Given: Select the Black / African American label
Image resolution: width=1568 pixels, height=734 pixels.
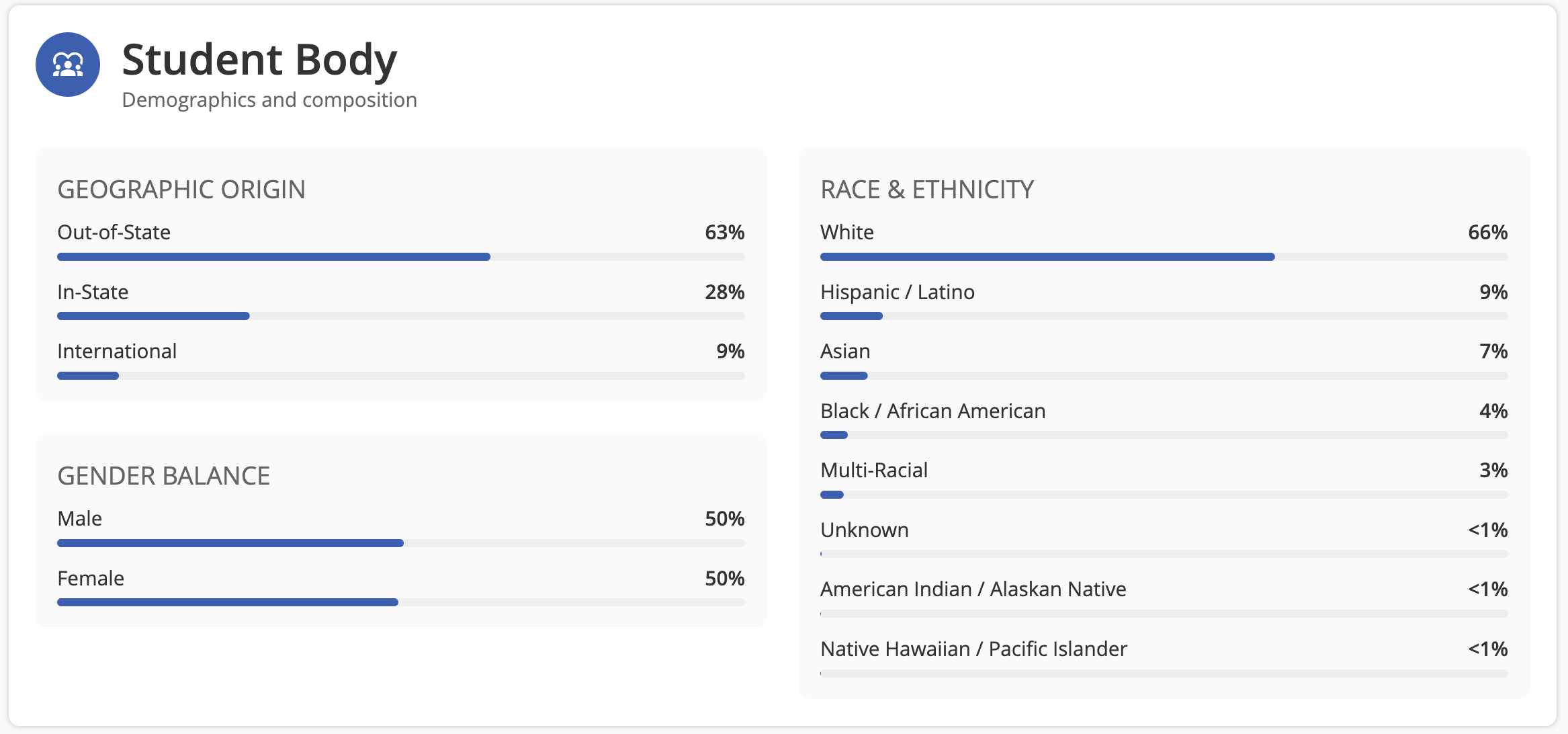Looking at the screenshot, I should [x=933, y=411].
